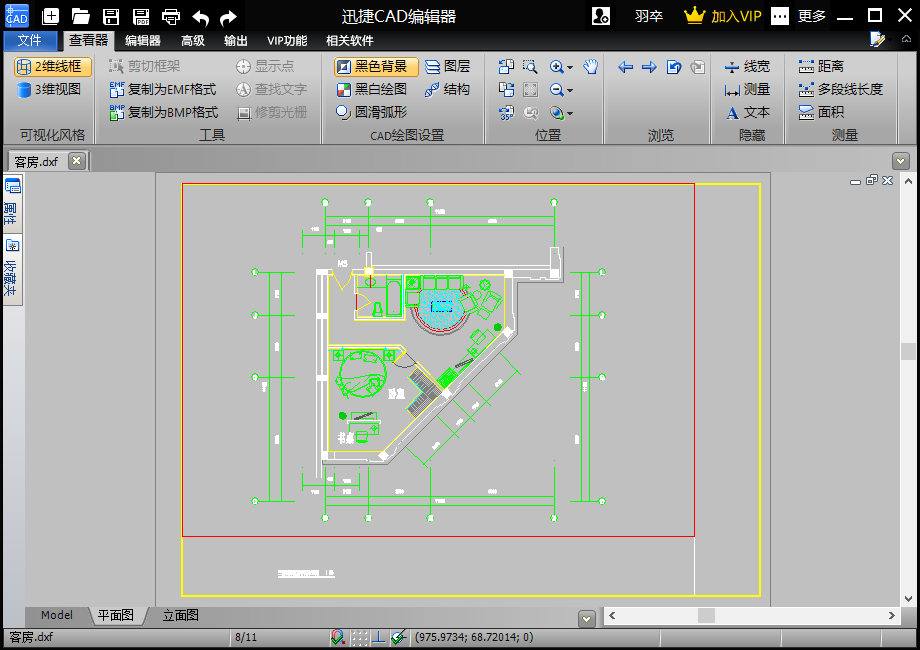
Task: Toggle 文本 text display
Action: [747, 112]
